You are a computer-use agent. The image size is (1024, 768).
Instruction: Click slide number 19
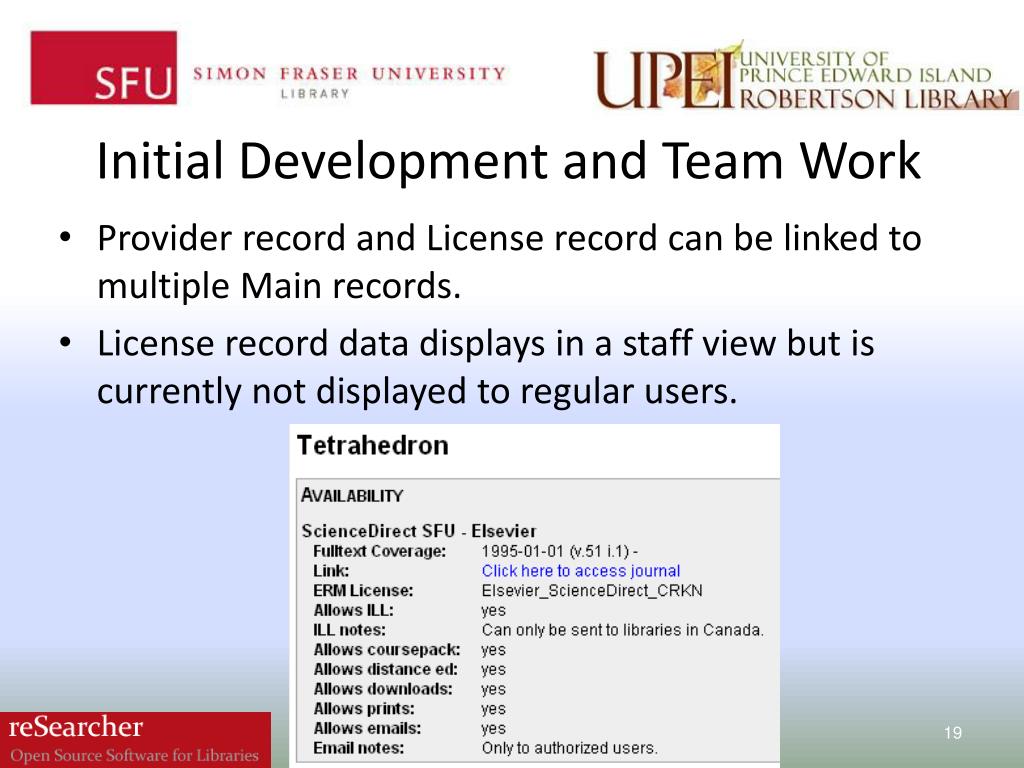pos(953,733)
